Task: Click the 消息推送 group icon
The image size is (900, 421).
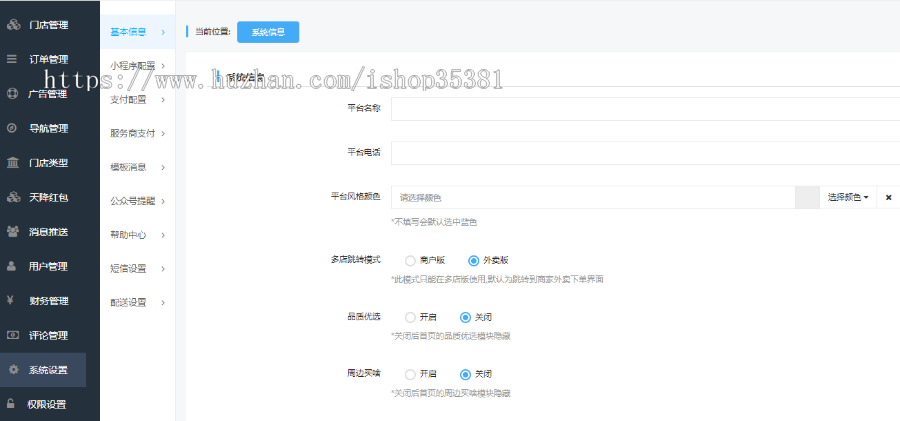Action: (x=13, y=231)
